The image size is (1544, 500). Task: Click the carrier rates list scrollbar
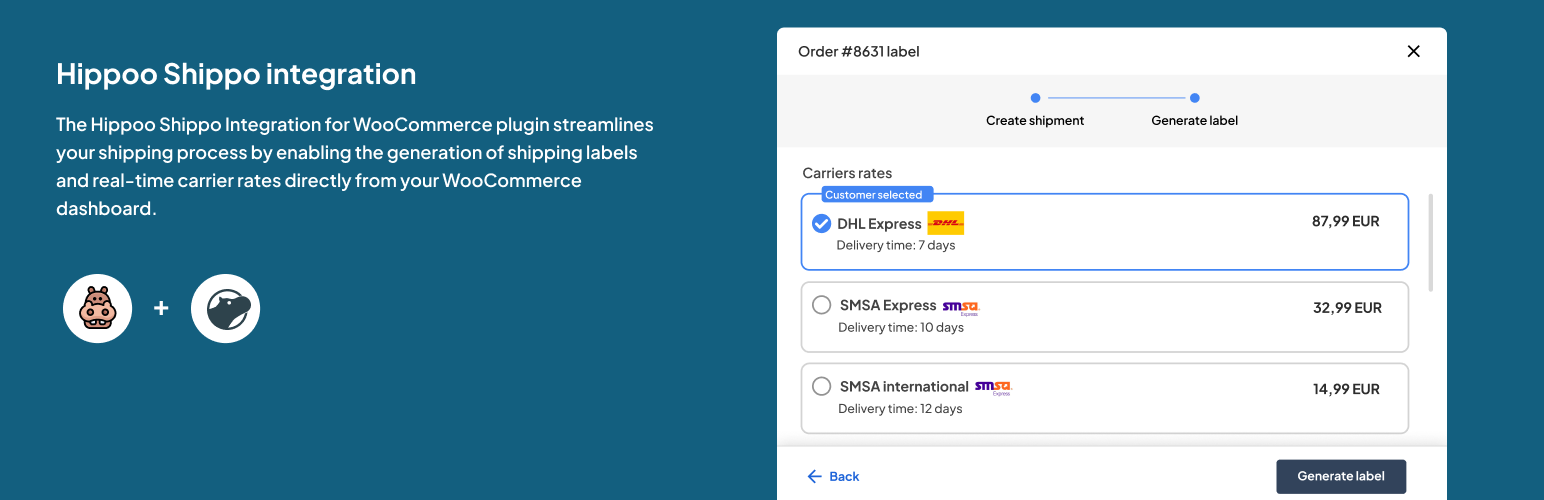pos(1431,243)
